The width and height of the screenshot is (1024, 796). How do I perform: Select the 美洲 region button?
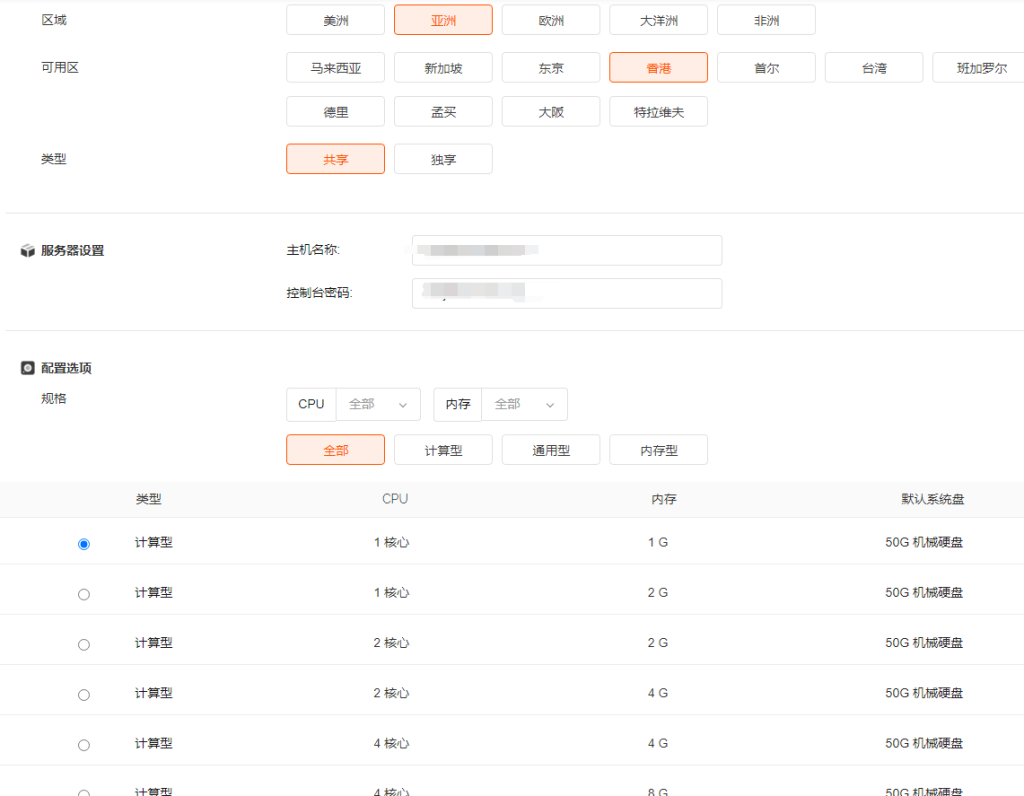335,20
